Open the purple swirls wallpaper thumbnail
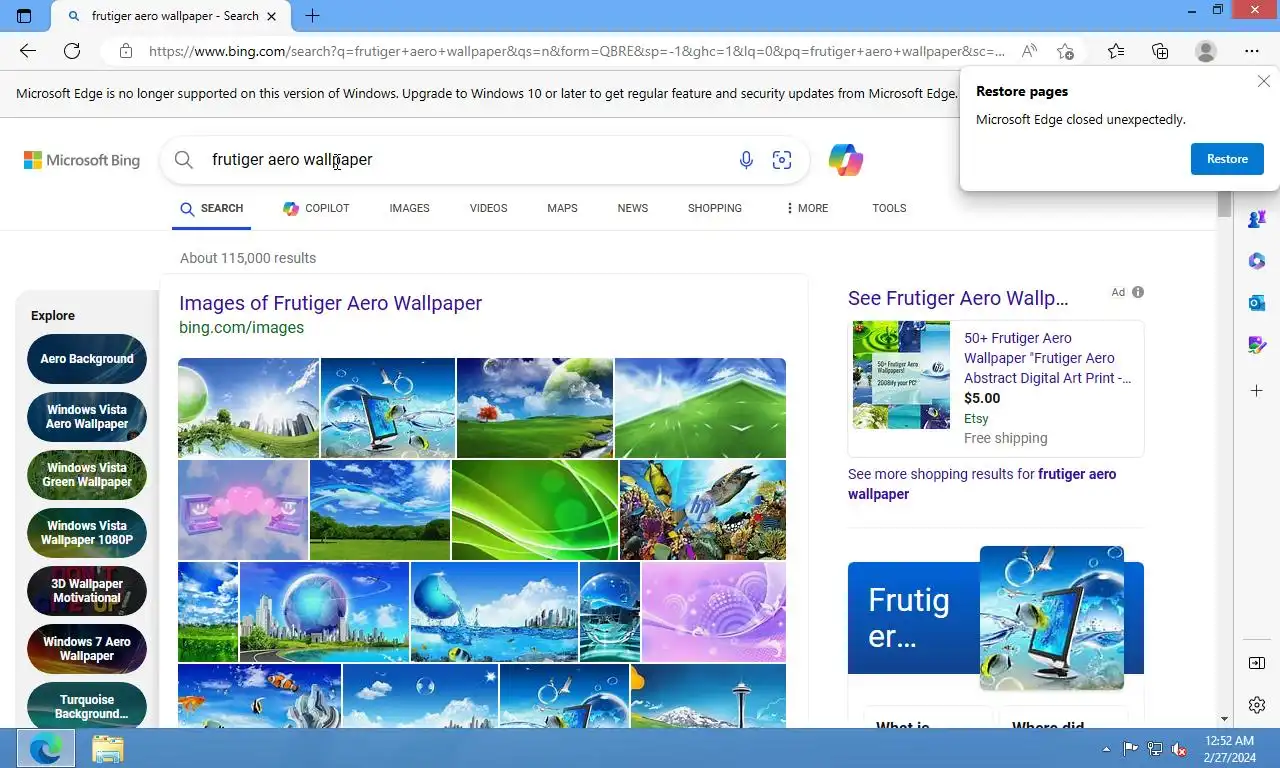Viewport: 1280px width, 768px height. click(714, 612)
